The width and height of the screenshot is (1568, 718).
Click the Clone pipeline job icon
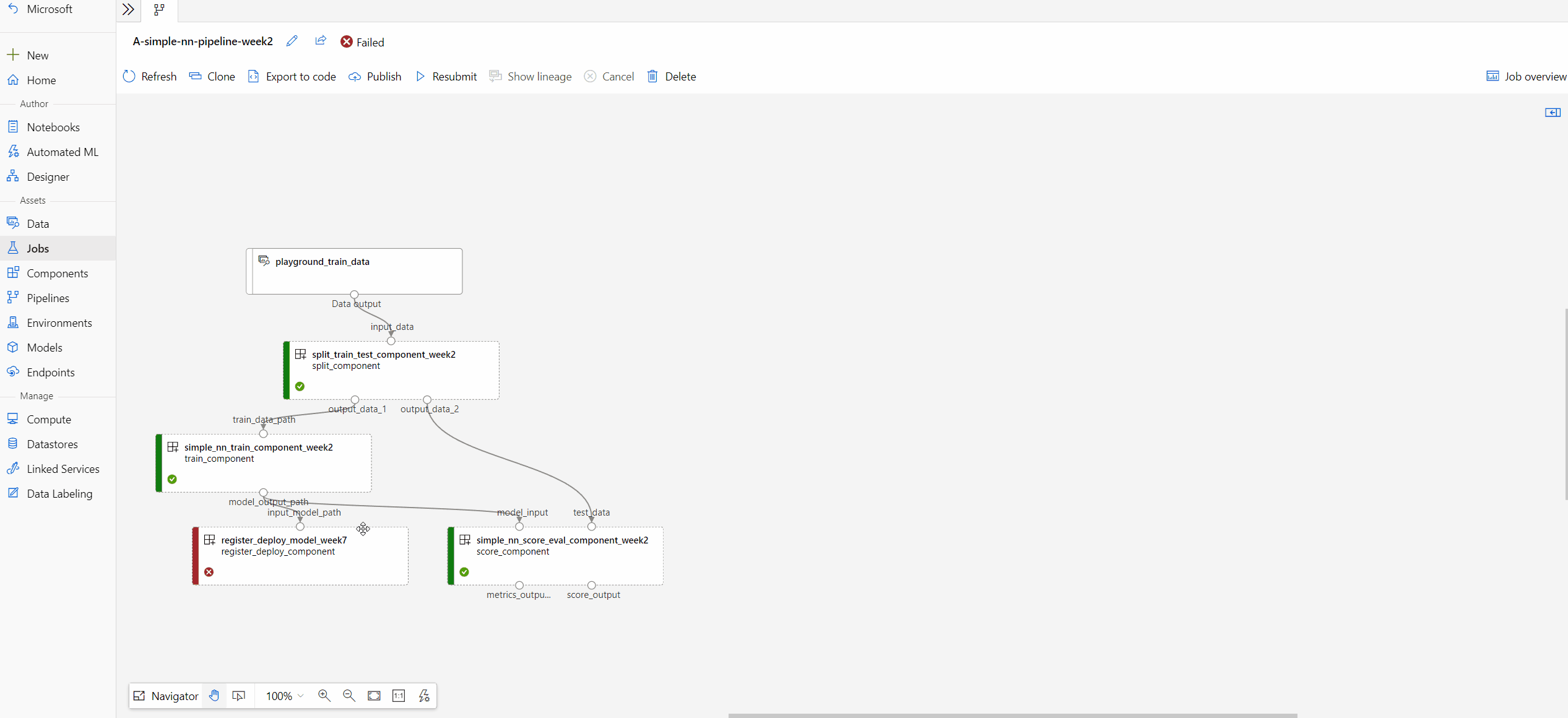coord(193,76)
